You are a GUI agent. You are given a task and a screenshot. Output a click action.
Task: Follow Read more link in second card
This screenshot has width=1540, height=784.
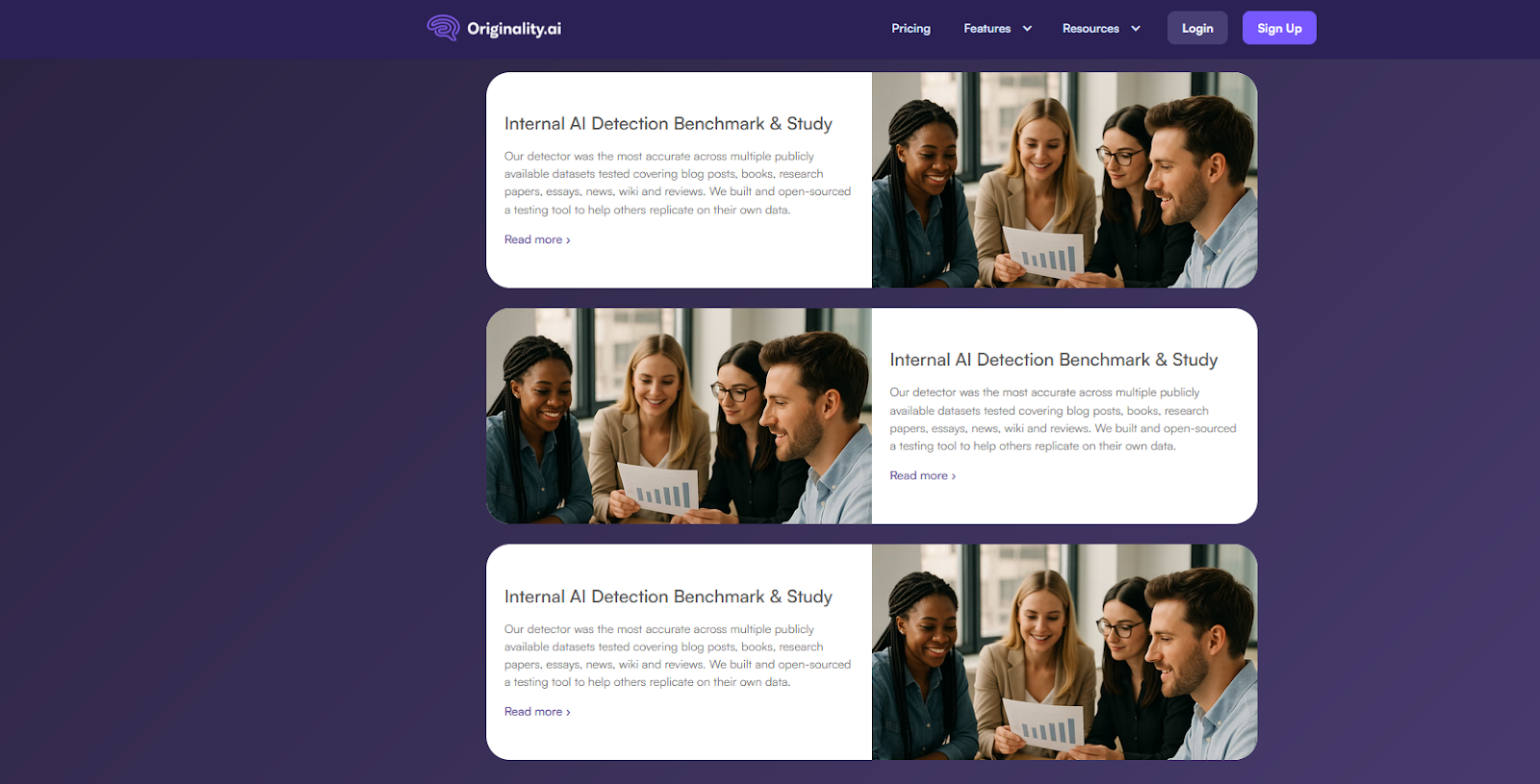click(922, 475)
